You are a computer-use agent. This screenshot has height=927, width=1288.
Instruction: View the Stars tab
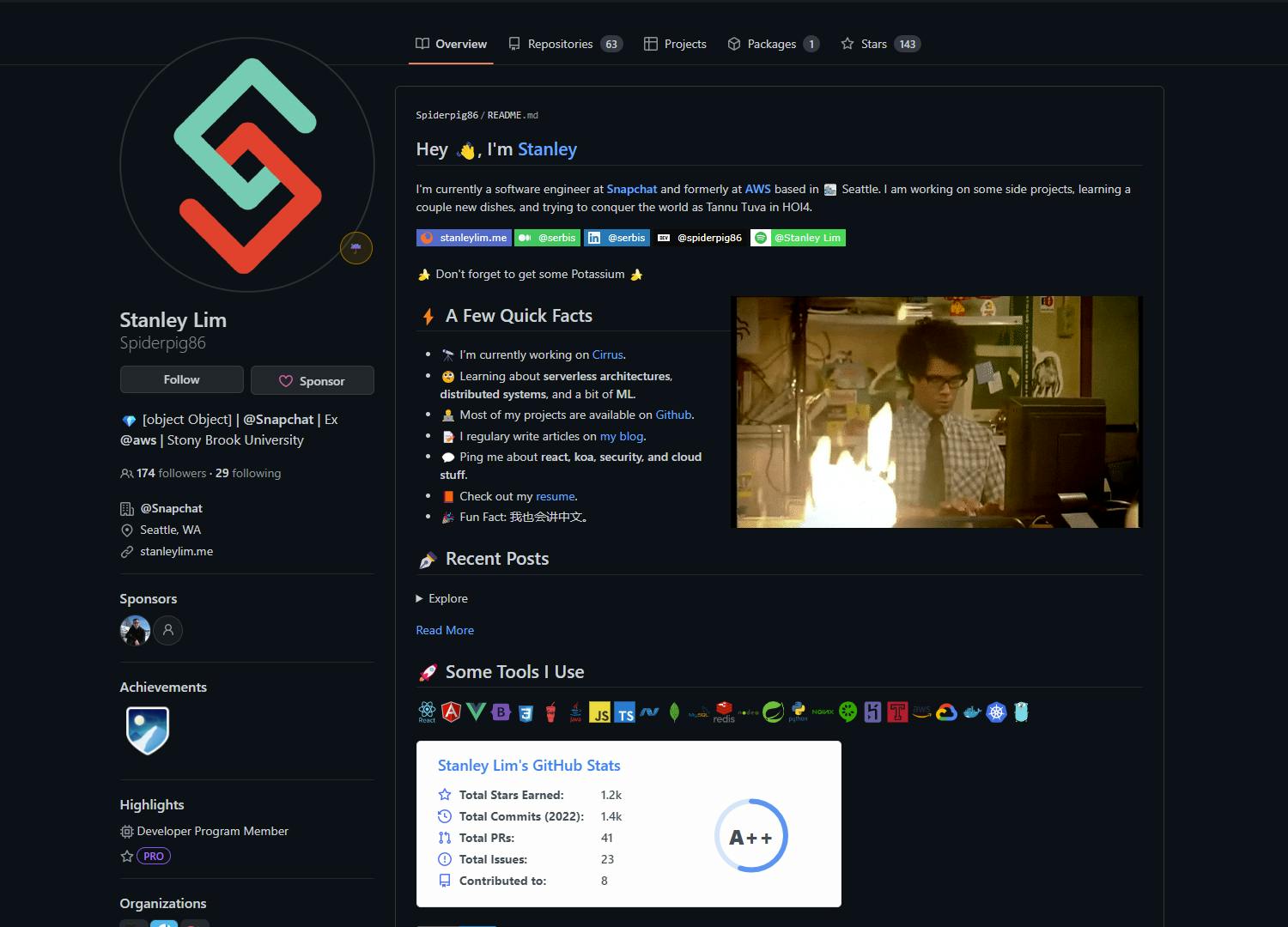pyautogui.click(x=880, y=44)
